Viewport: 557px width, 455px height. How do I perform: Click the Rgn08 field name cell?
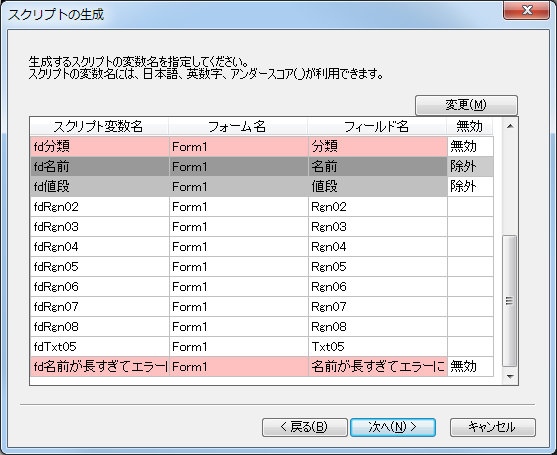pos(378,327)
